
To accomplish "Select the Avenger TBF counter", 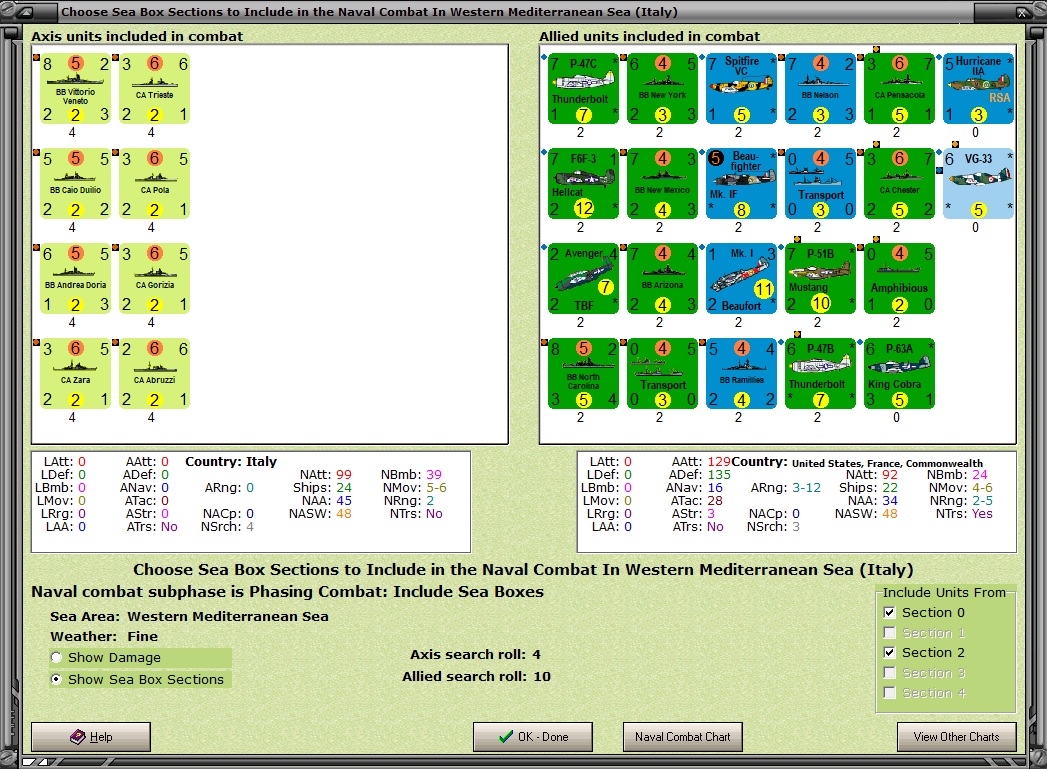I will pyautogui.click(x=583, y=278).
